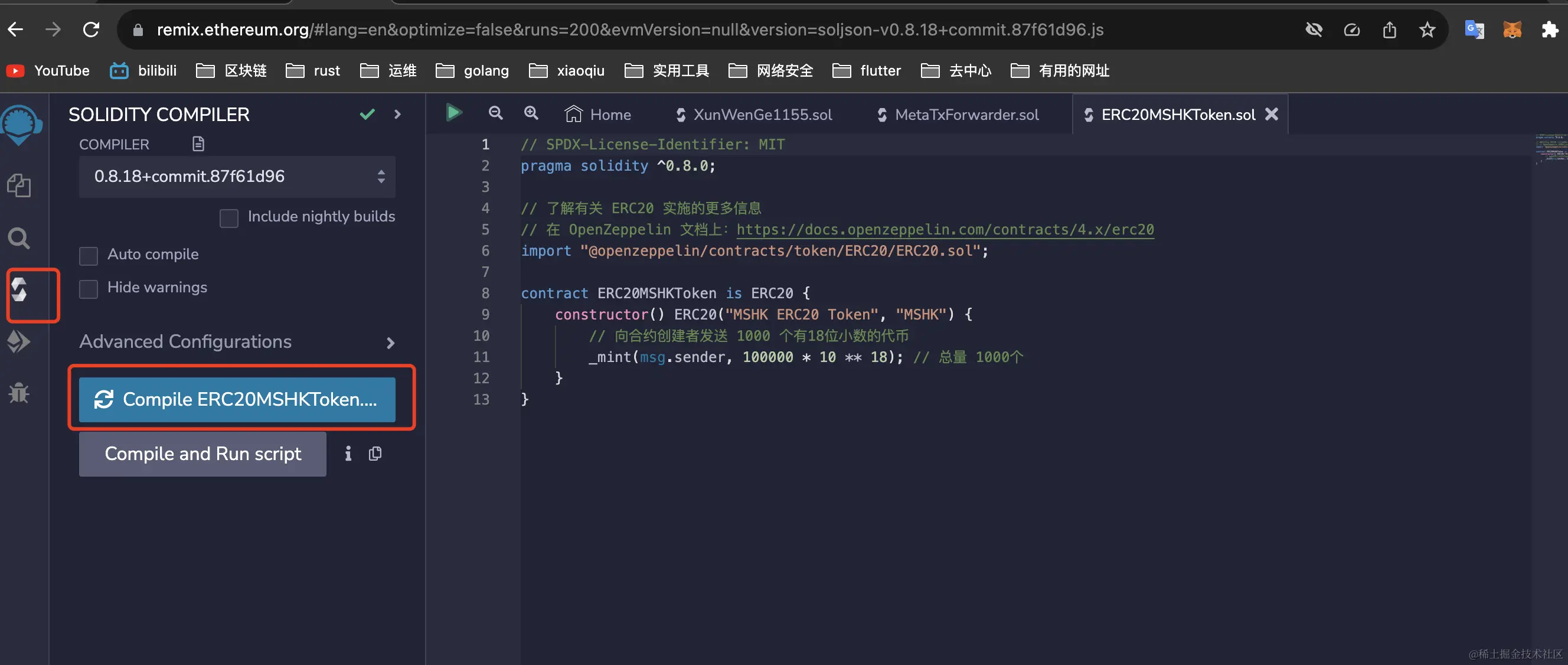Zoom out the editor font
Screen dimensions: 1568x665
pos(495,113)
